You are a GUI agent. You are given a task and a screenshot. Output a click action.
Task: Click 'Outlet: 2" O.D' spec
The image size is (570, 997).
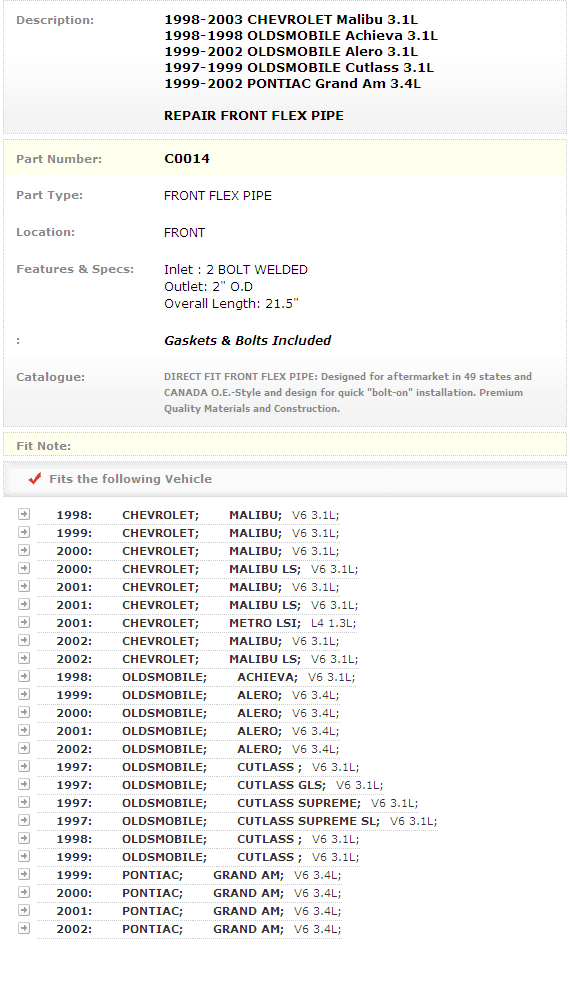click(x=209, y=287)
